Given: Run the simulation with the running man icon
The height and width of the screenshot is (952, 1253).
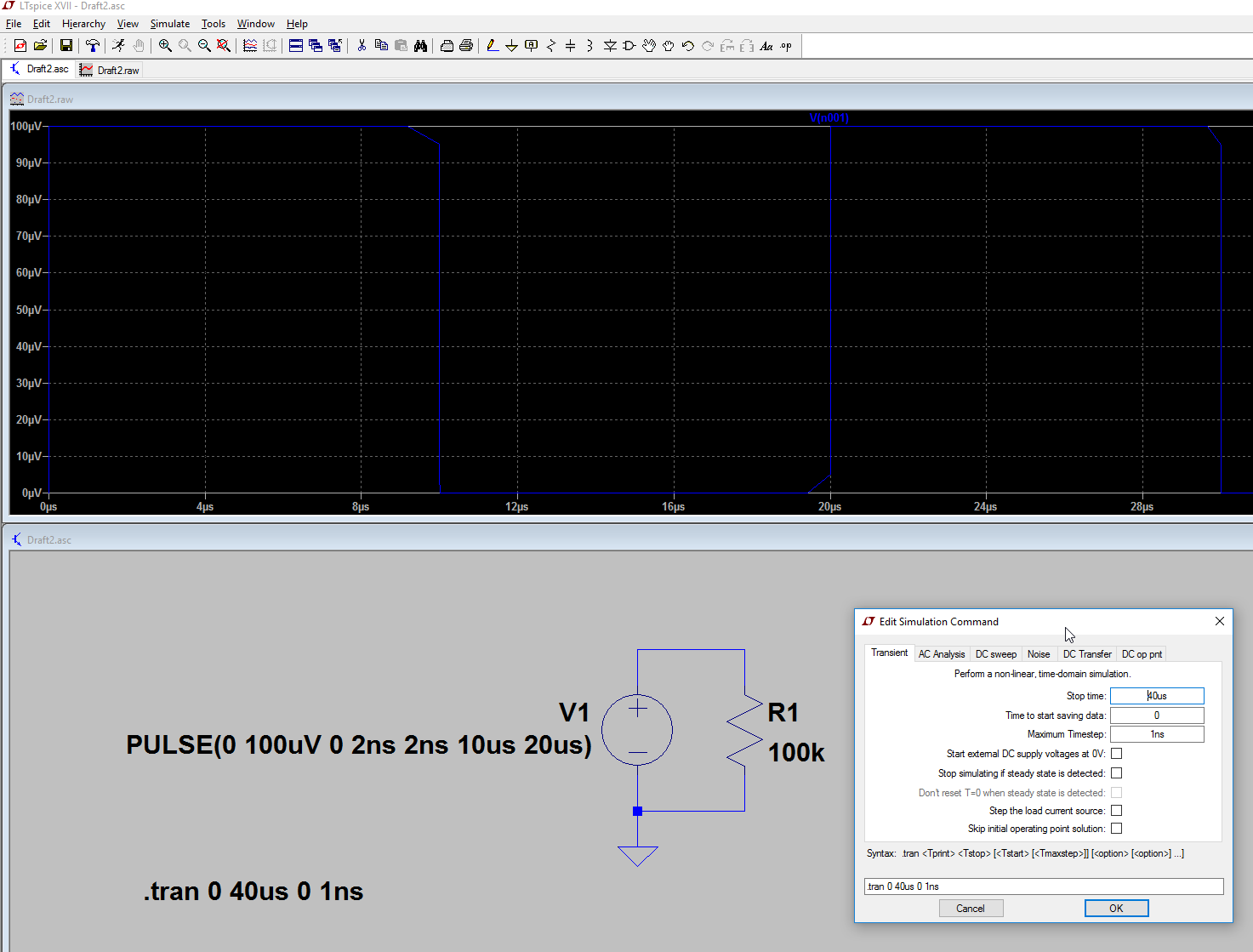Looking at the screenshot, I should click(118, 46).
